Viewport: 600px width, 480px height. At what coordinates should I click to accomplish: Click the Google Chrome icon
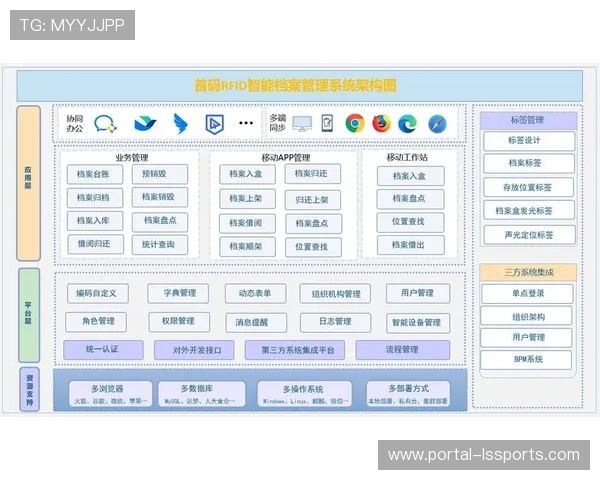point(355,123)
